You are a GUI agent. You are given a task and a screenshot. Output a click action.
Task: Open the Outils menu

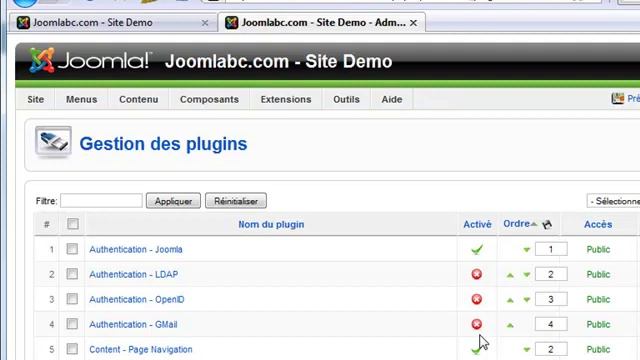click(346, 99)
